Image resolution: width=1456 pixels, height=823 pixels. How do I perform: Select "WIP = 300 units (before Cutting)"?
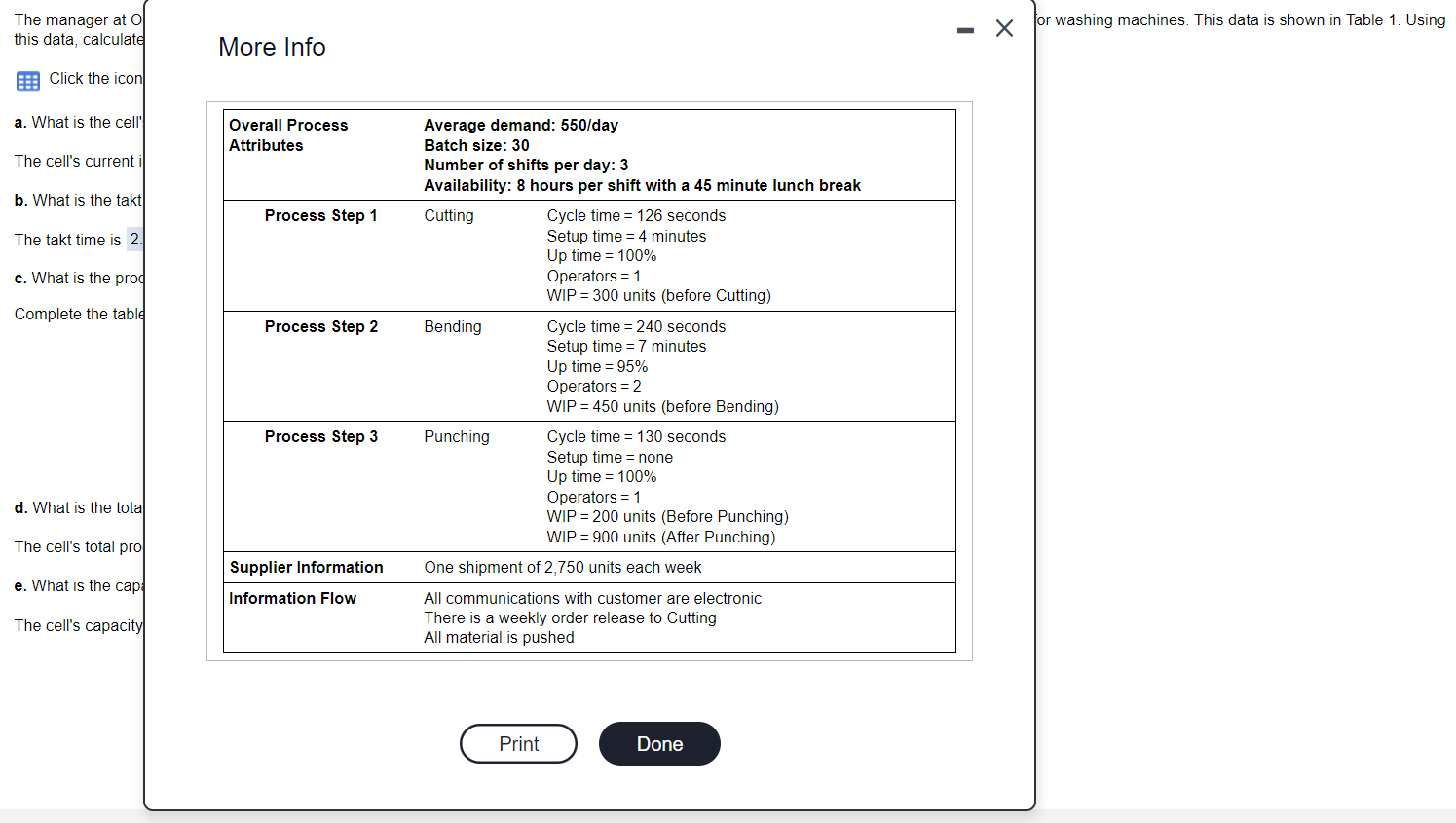(658, 295)
